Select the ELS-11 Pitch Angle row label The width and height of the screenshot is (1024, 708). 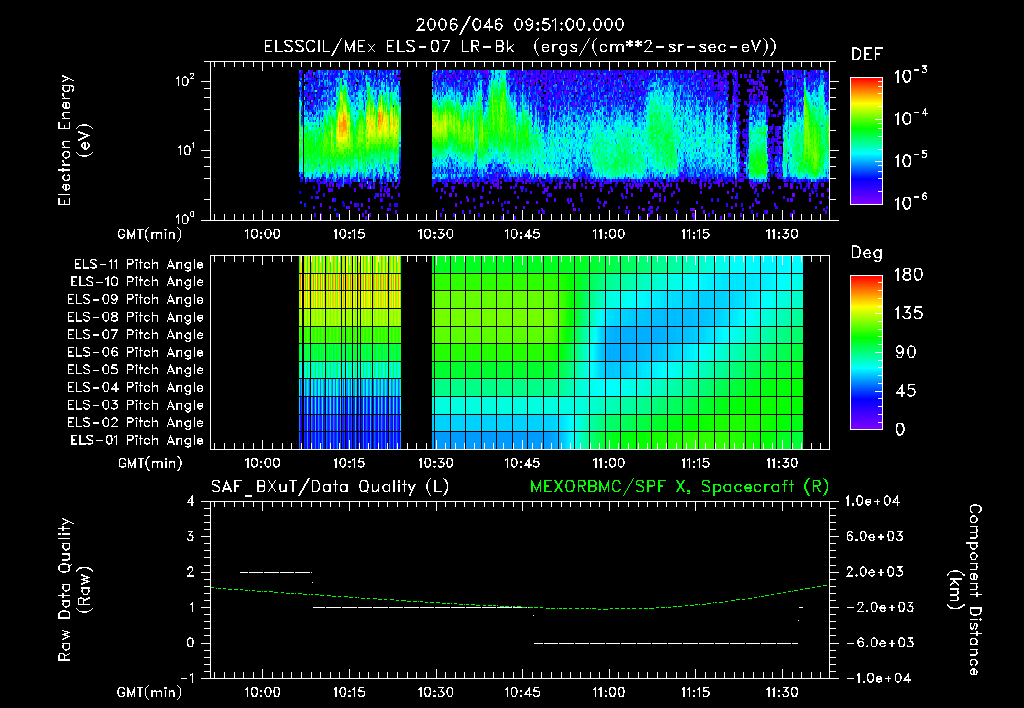click(138, 265)
